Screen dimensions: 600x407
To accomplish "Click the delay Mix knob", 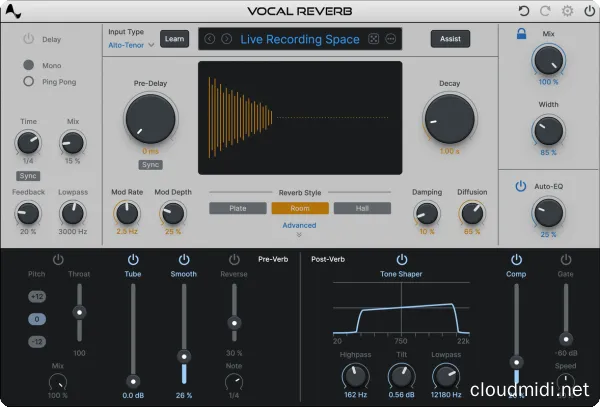I will 73,142.
